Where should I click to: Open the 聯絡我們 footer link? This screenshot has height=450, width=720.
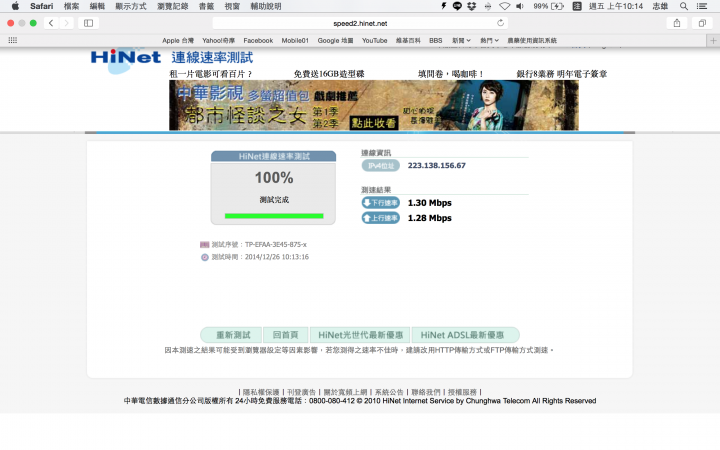click(426, 392)
